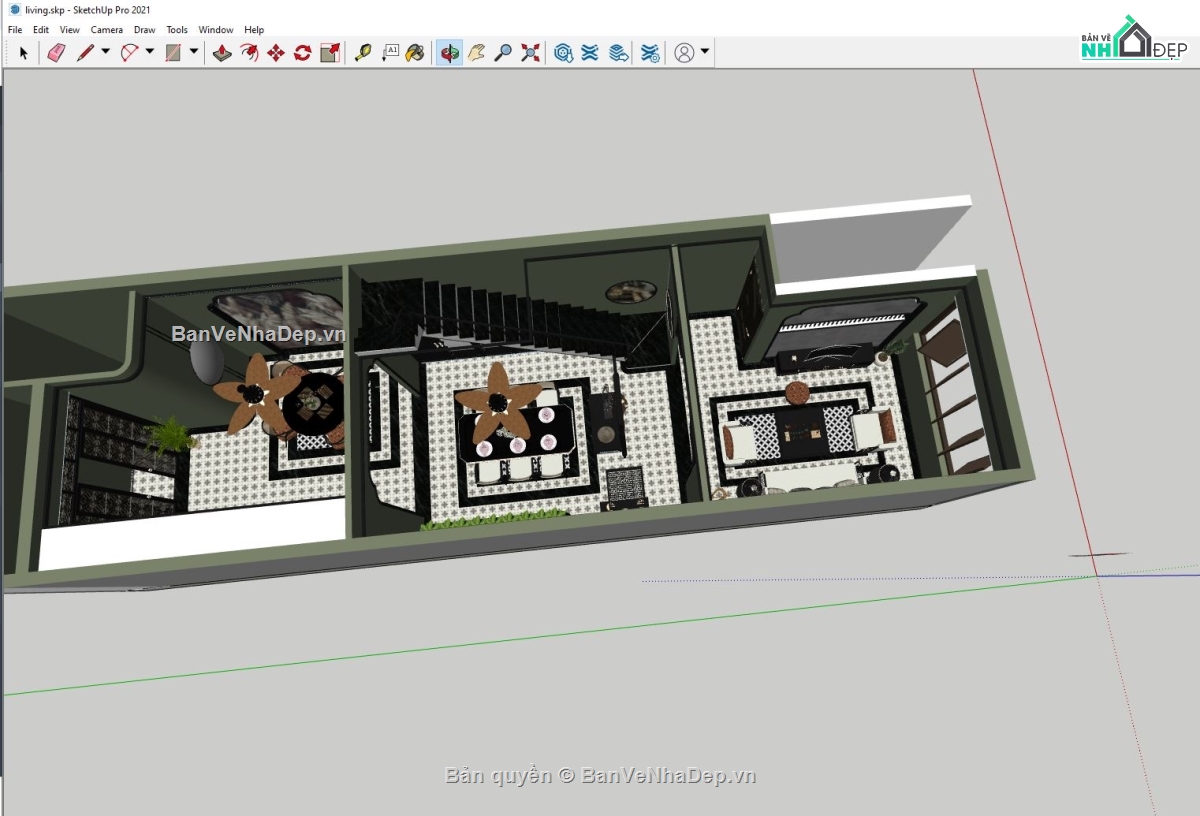Expand the Line tool dropdown arrow
Viewport: 1200px width, 816px height.
point(103,53)
